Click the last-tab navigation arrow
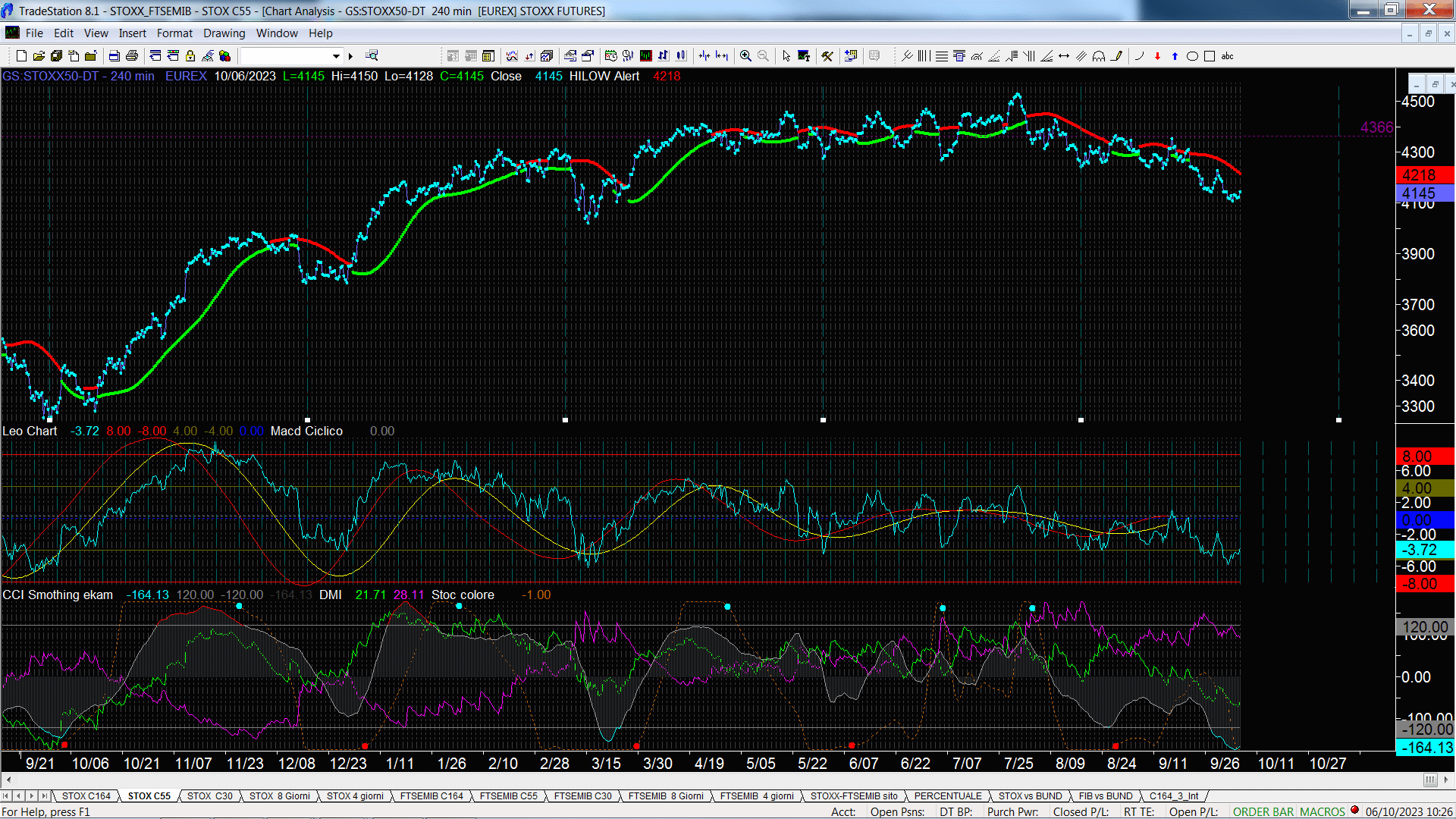This screenshot has height=819, width=1456. [x=44, y=796]
